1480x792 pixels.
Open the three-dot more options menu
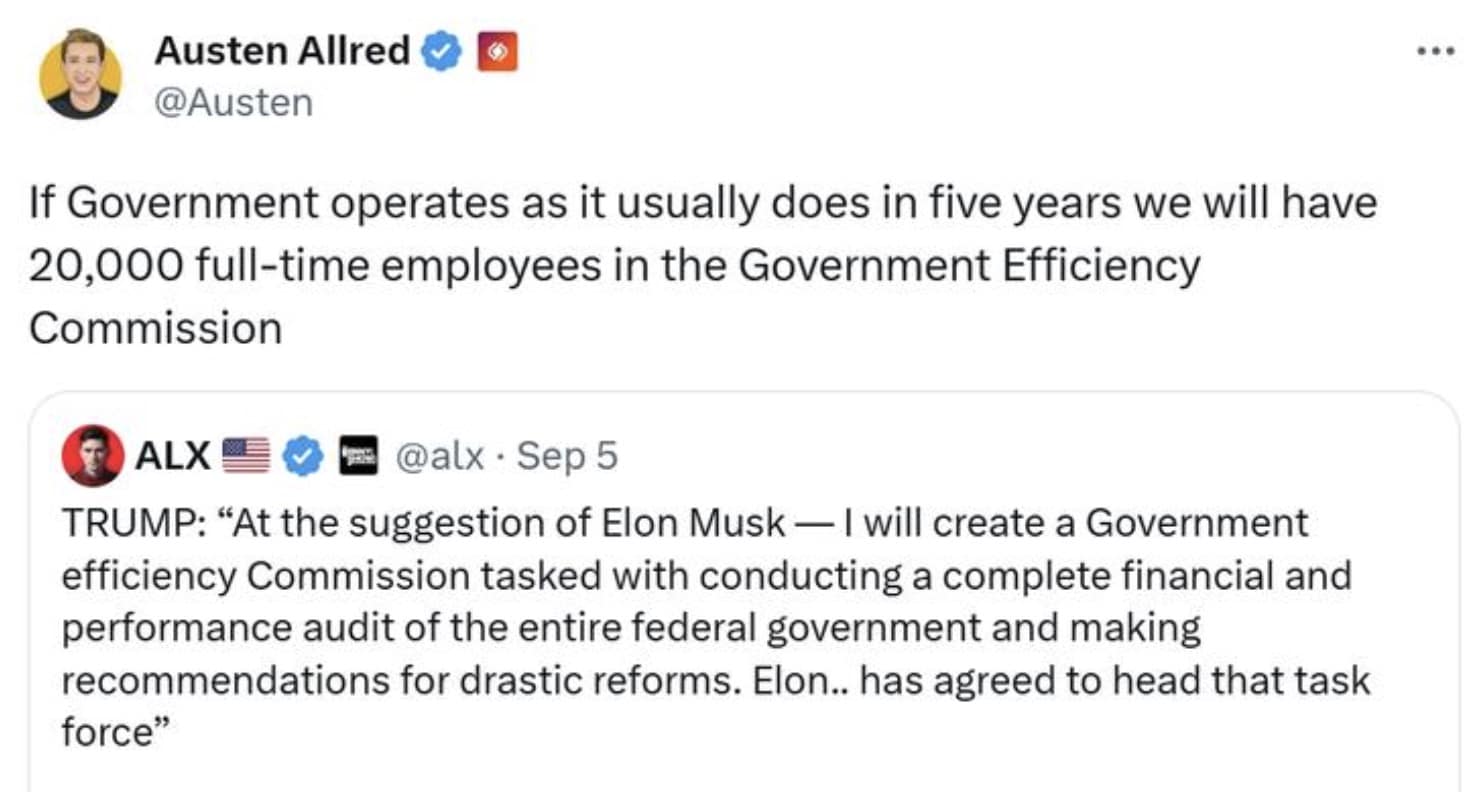click(x=1440, y=50)
